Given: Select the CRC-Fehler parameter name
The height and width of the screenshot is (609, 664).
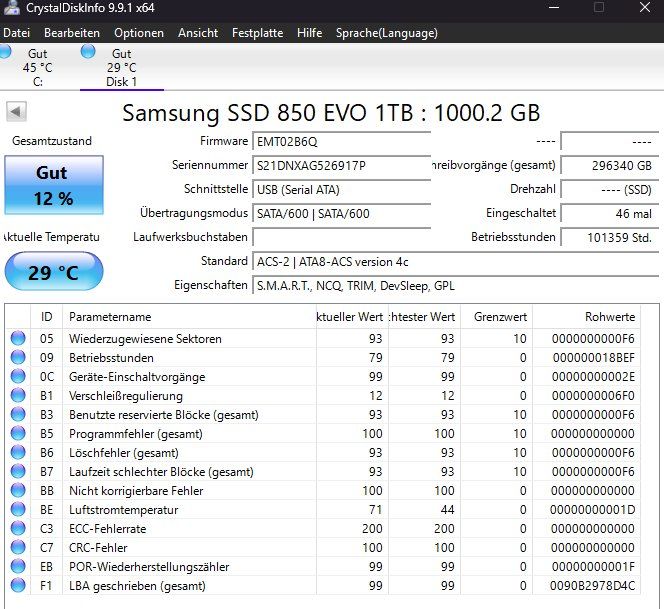Looking at the screenshot, I should tap(98, 548).
